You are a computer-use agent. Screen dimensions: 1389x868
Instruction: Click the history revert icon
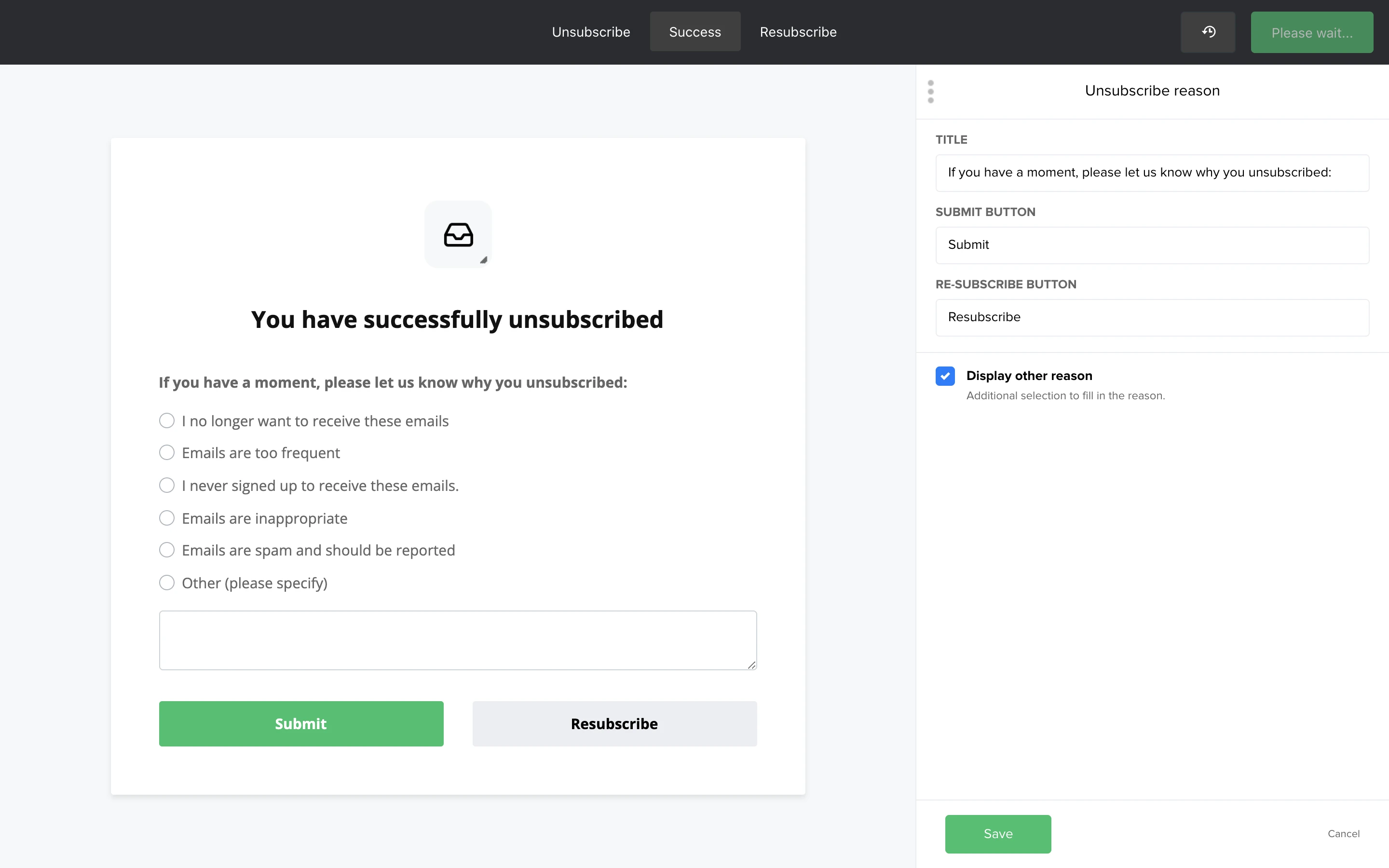1208,32
